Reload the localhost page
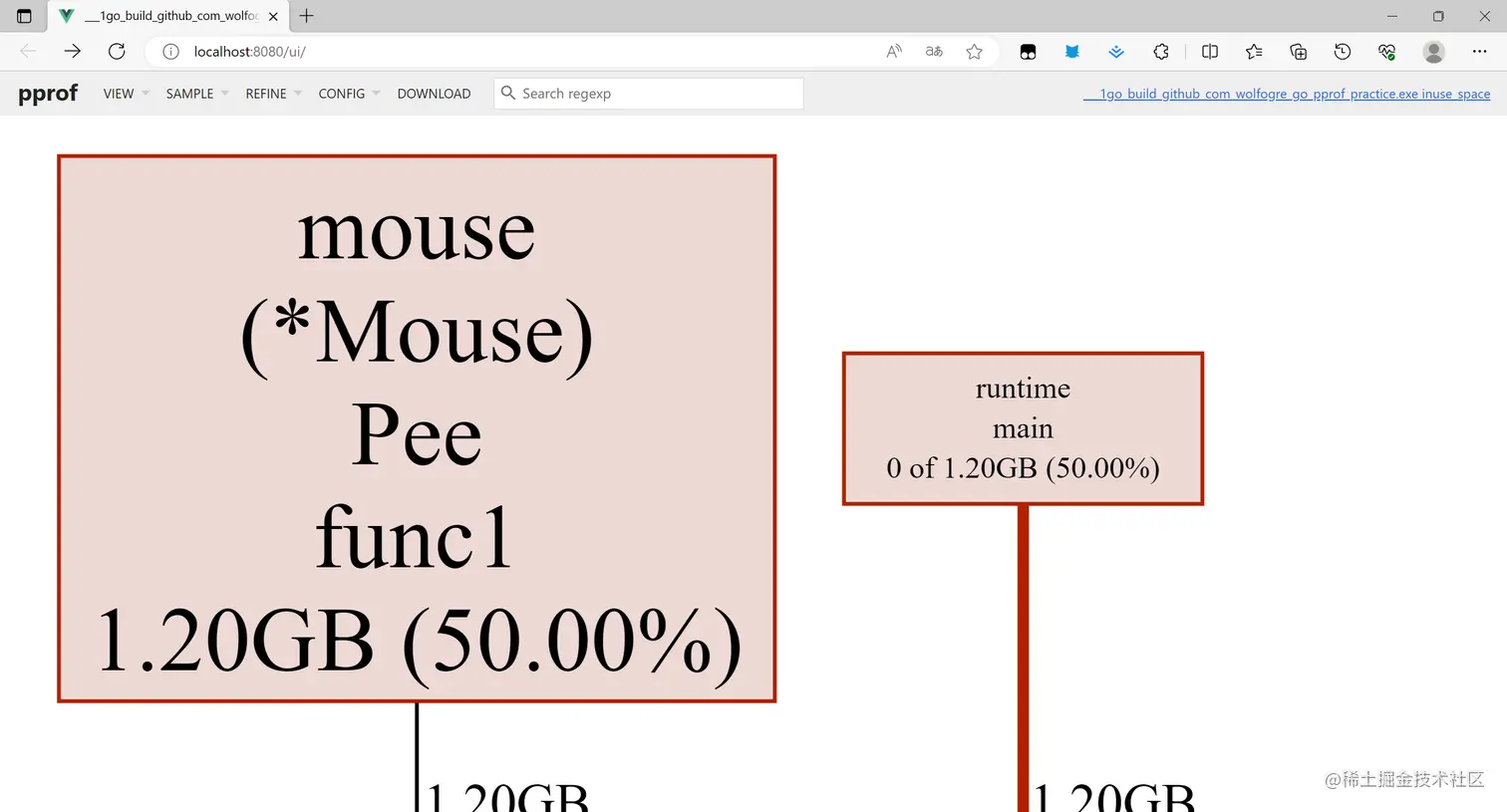Image resolution: width=1507 pixels, height=812 pixels. click(117, 51)
